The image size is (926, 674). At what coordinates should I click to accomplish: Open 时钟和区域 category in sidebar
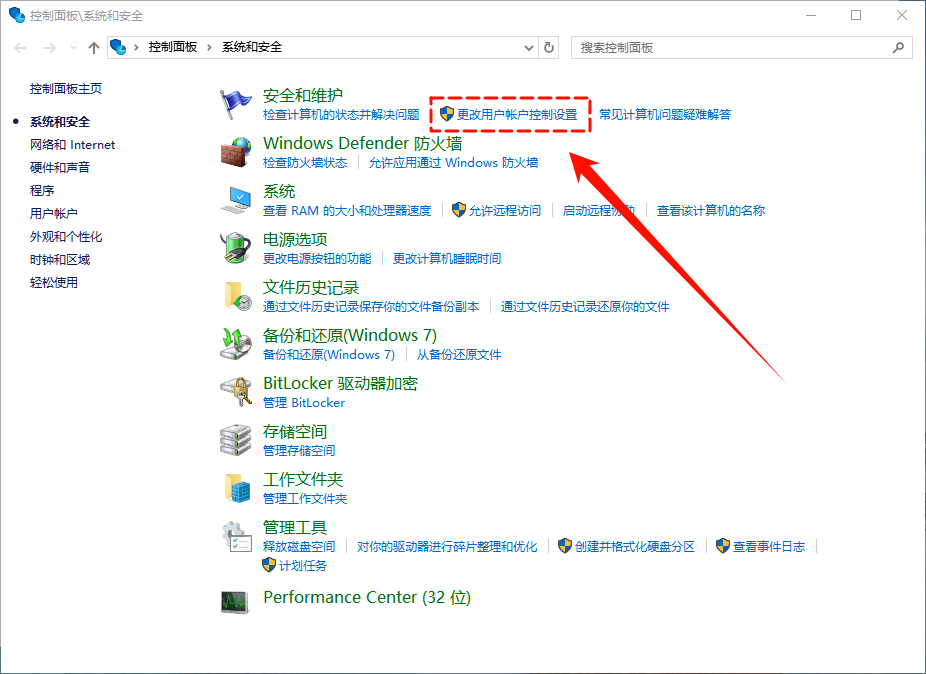(60, 260)
